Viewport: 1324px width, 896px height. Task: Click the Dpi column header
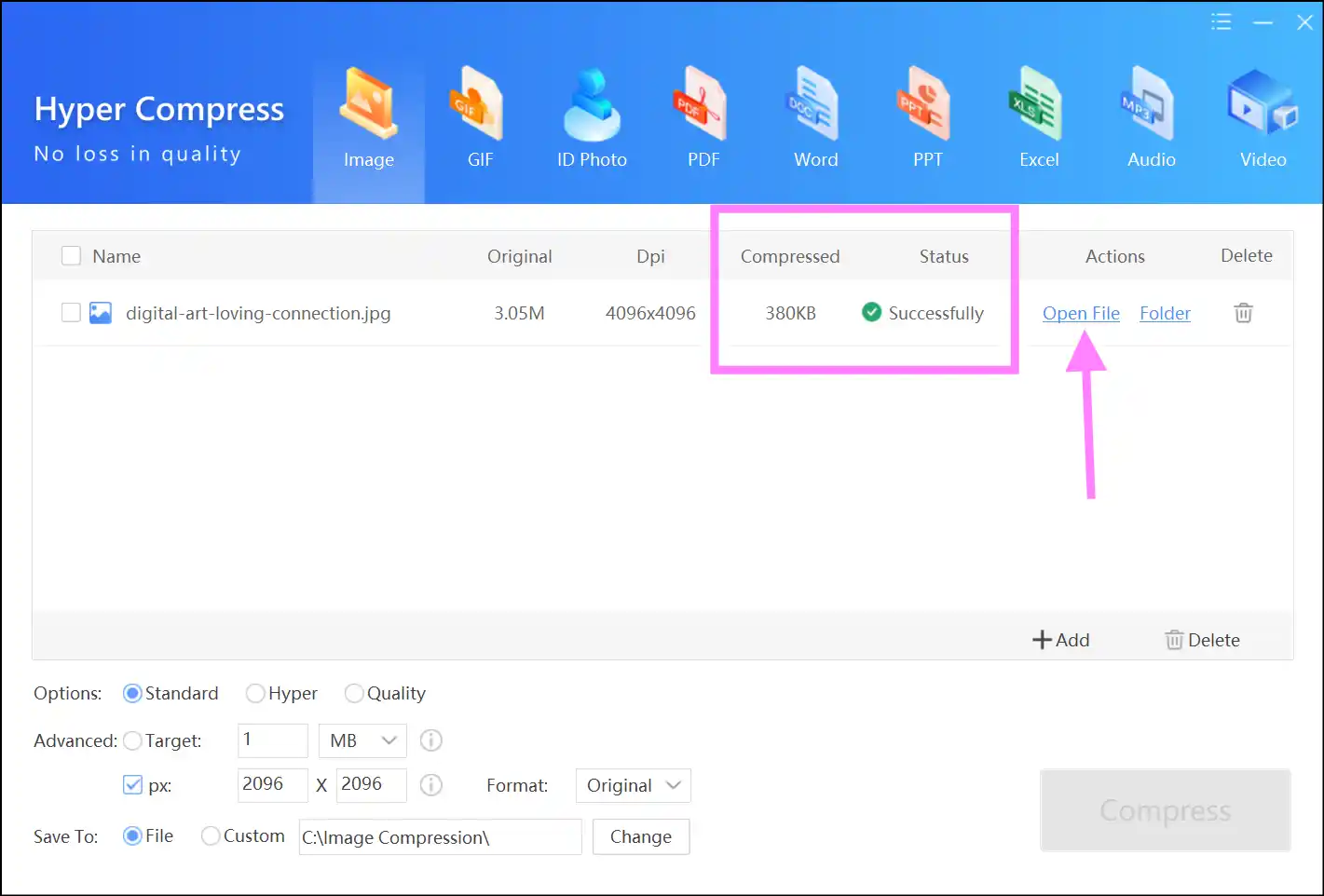650,256
